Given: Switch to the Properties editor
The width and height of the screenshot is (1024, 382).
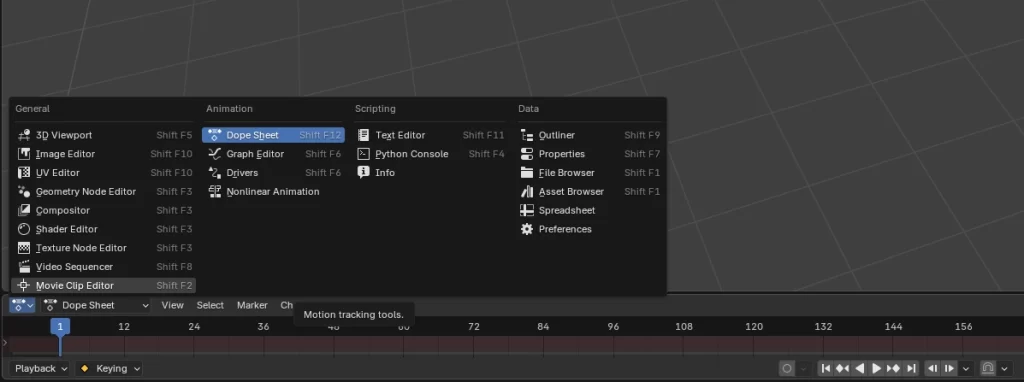Looking at the screenshot, I should [x=590, y=154].
